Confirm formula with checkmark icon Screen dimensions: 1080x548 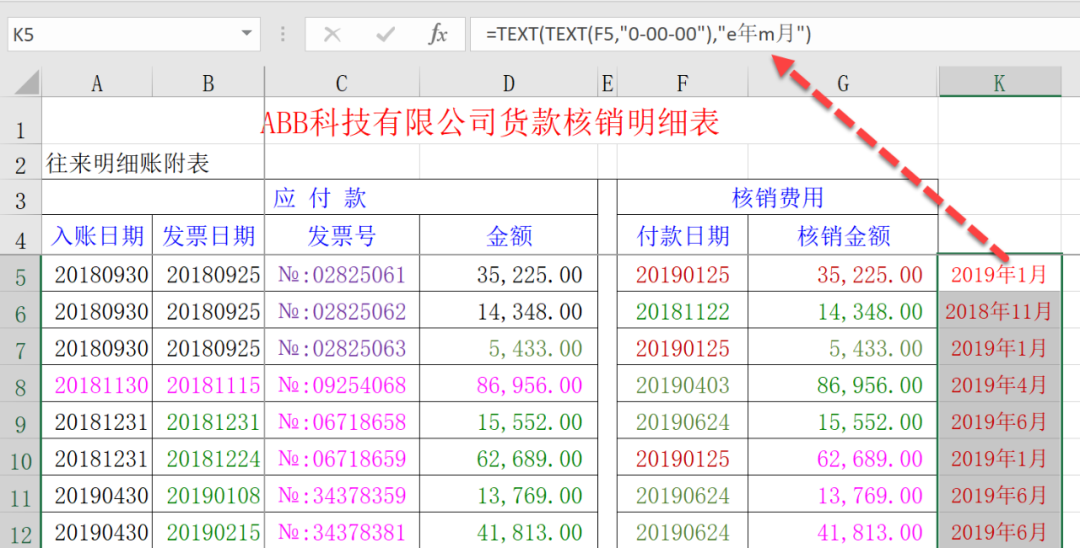[385, 34]
